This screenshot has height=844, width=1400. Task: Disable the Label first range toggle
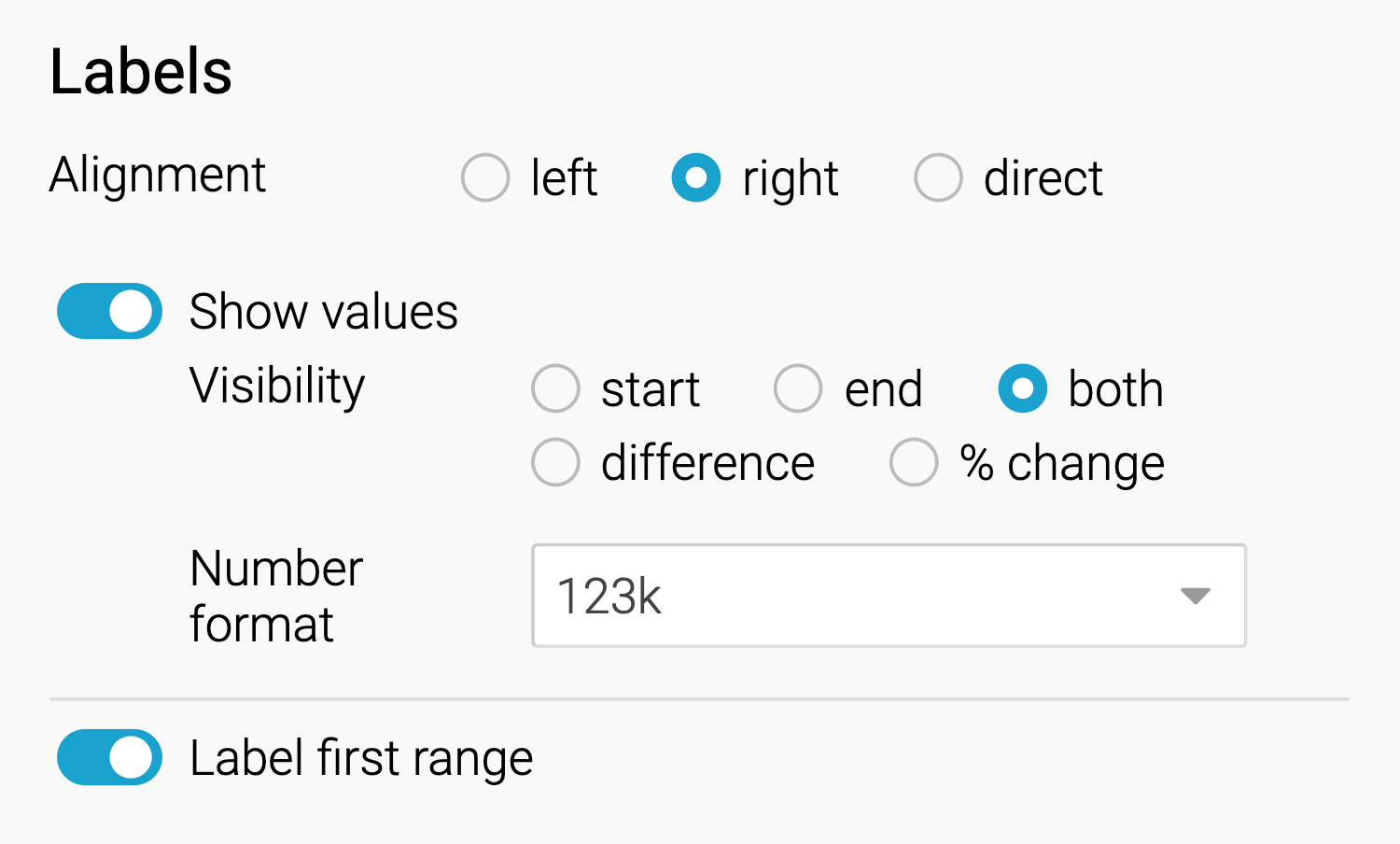pos(109,757)
